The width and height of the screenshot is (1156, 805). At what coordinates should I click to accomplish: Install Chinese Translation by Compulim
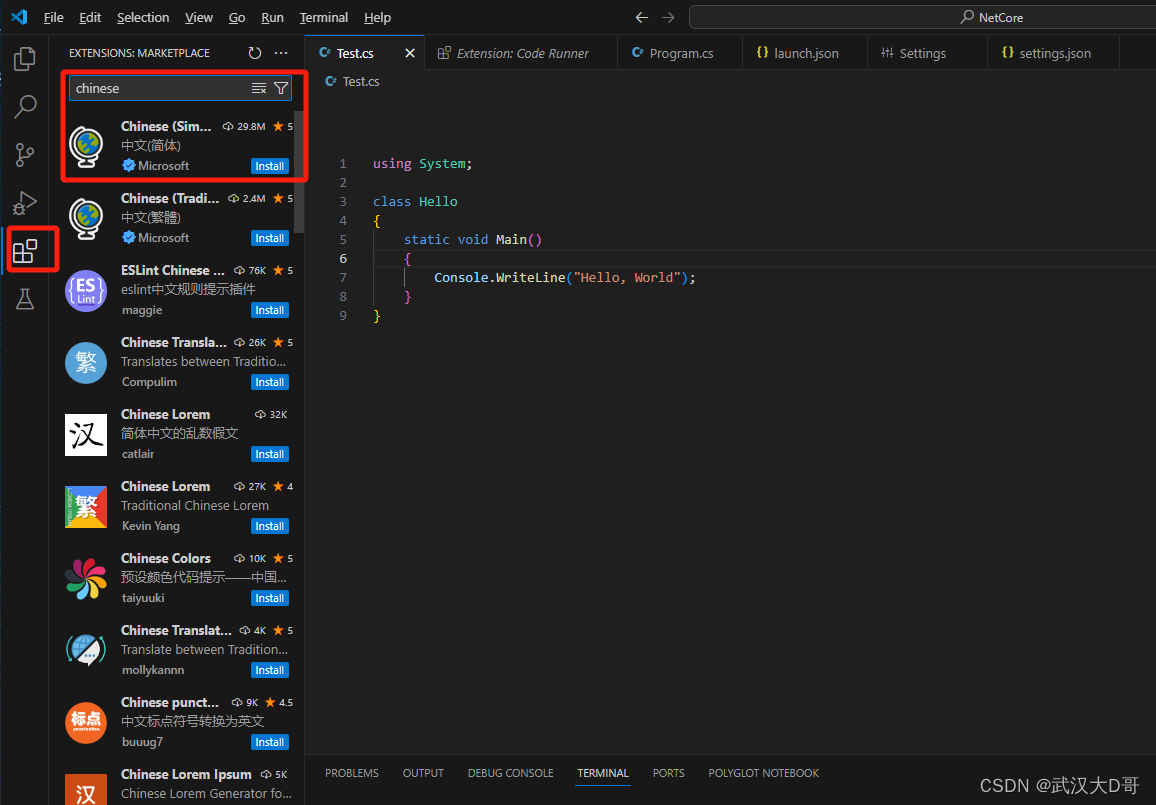pos(270,382)
